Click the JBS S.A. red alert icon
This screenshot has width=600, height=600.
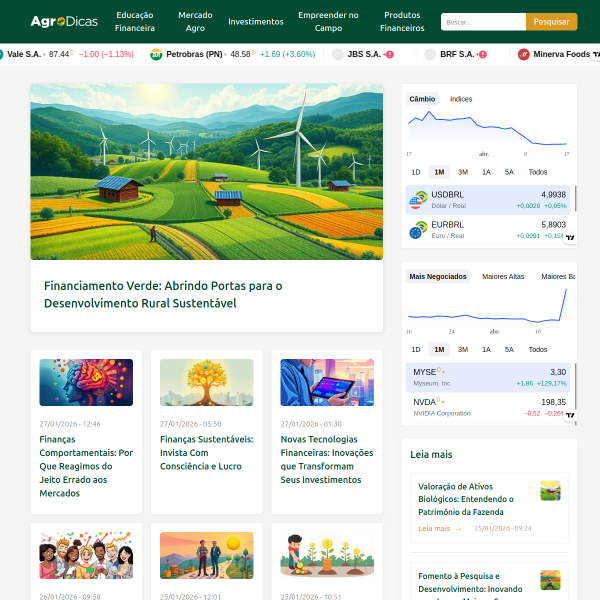[390, 55]
